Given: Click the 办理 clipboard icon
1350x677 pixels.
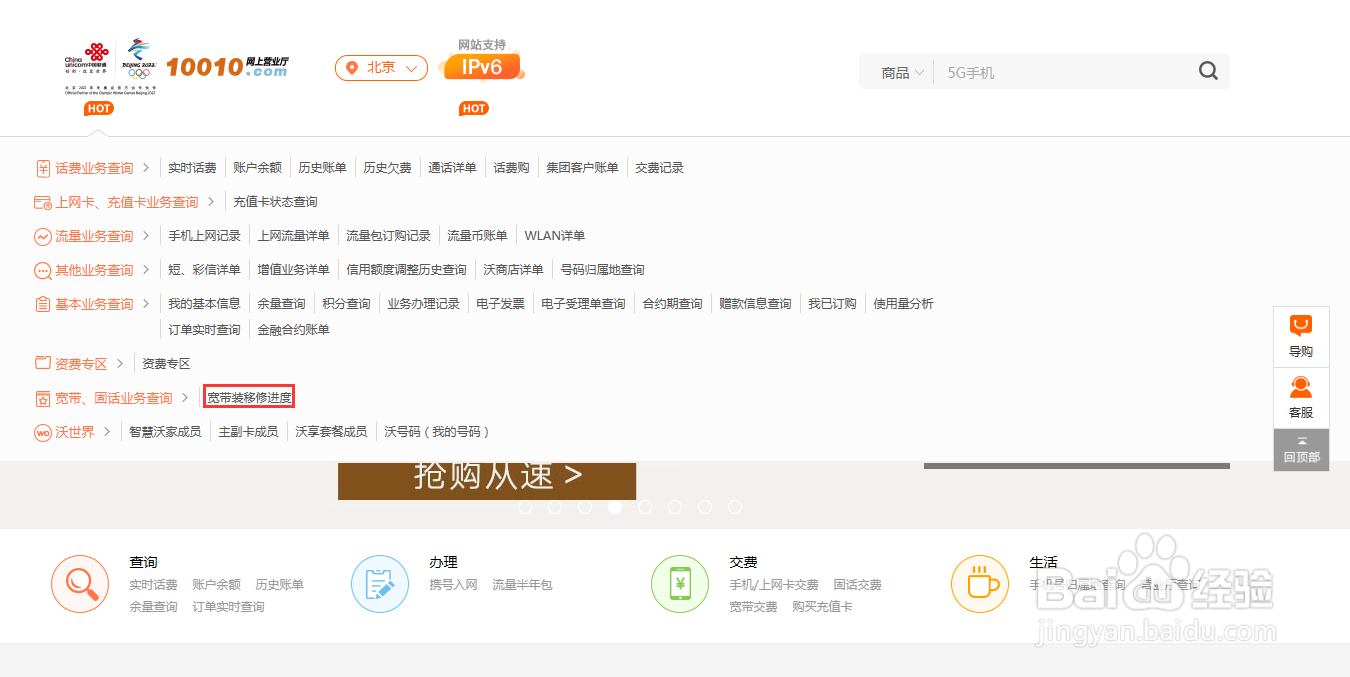Looking at the screenshot, I should click(x=380, y=584).
